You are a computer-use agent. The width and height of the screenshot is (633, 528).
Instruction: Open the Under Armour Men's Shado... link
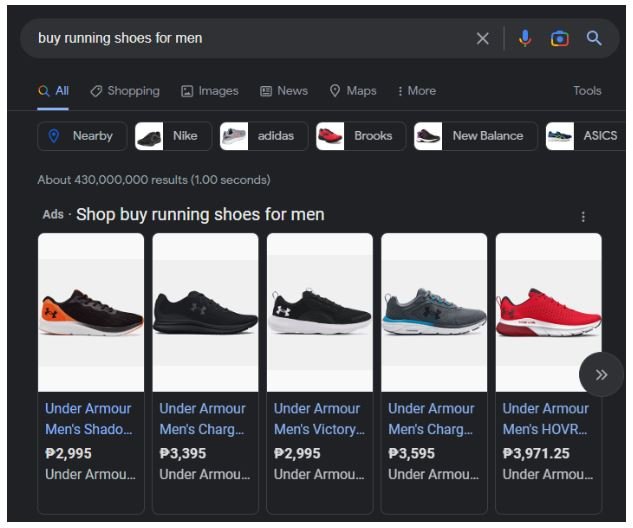(88, 419)
